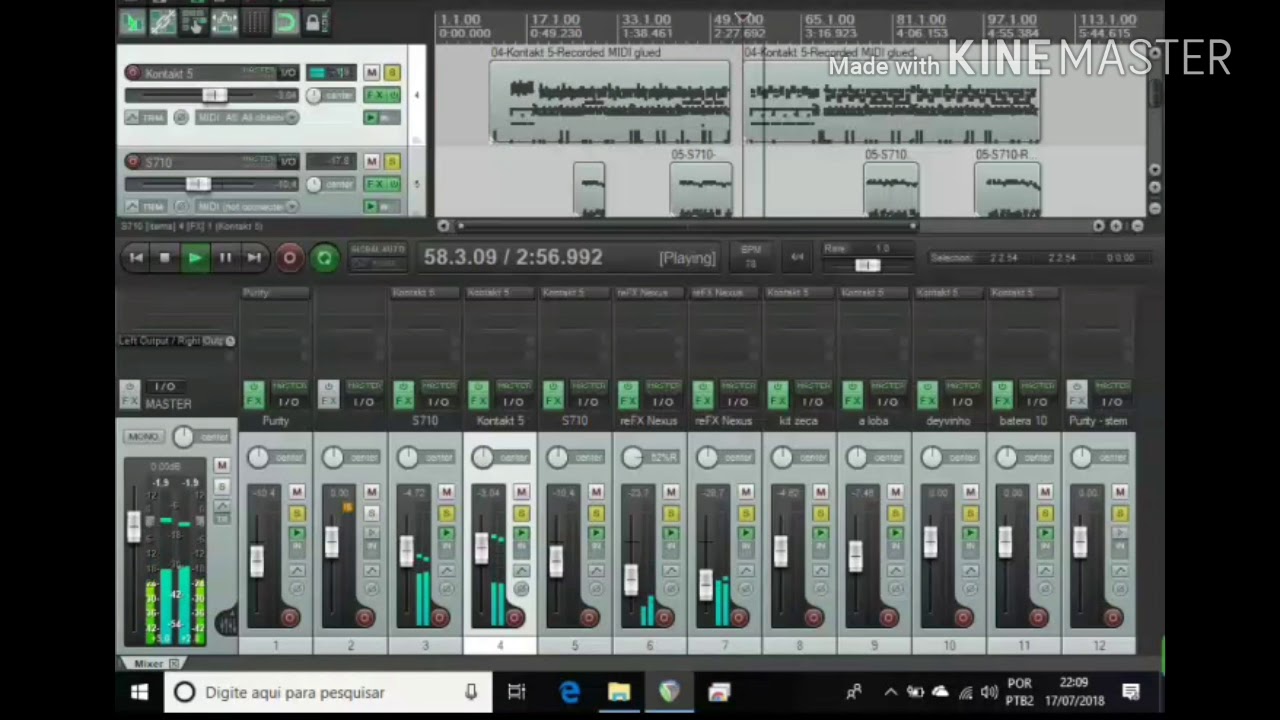Click Kontakt 5 pan knob in track panel
The image size is (1280, 720).
click(x=314, y=95)
